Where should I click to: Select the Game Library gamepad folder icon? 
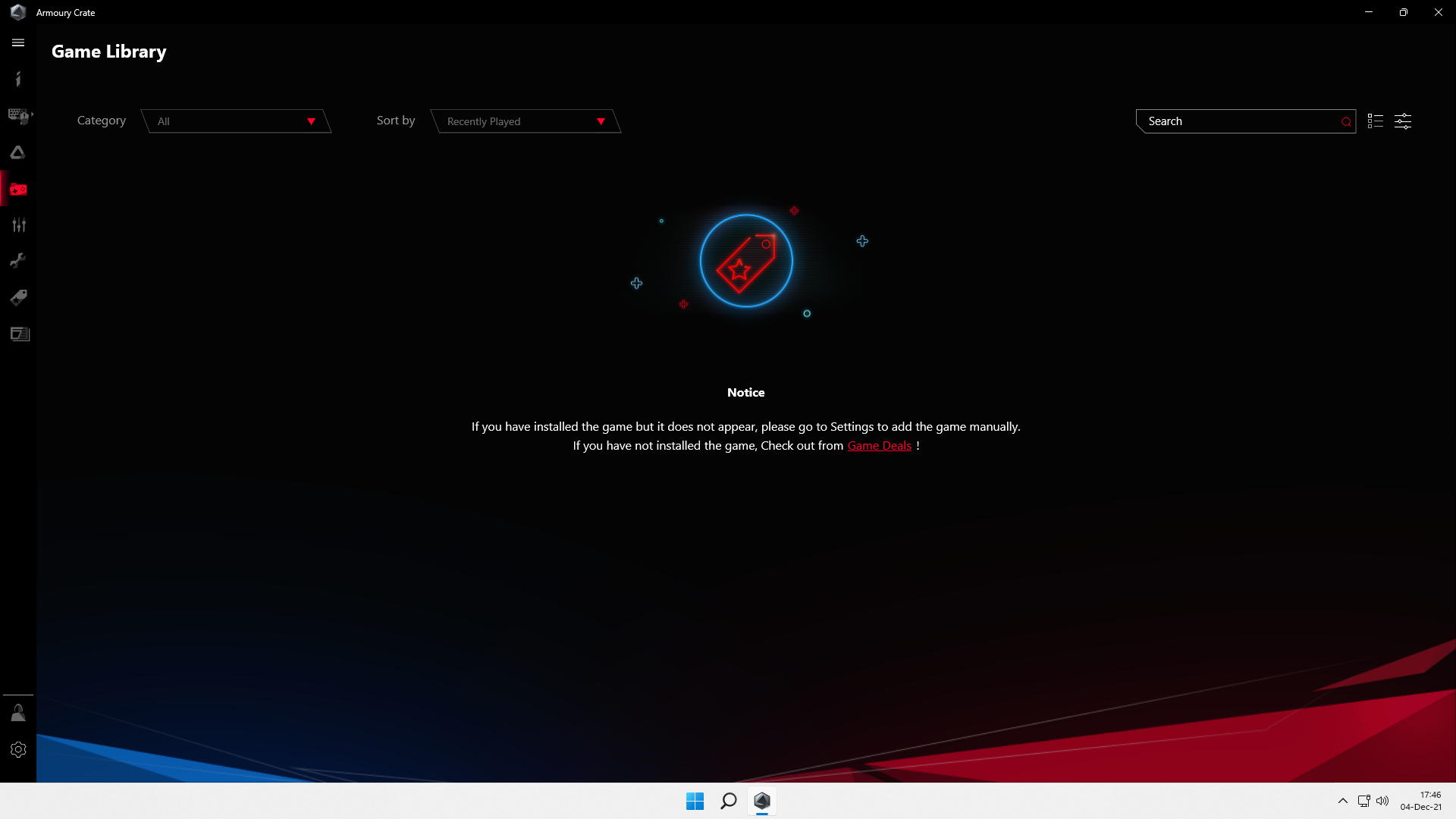pos(18,189)
